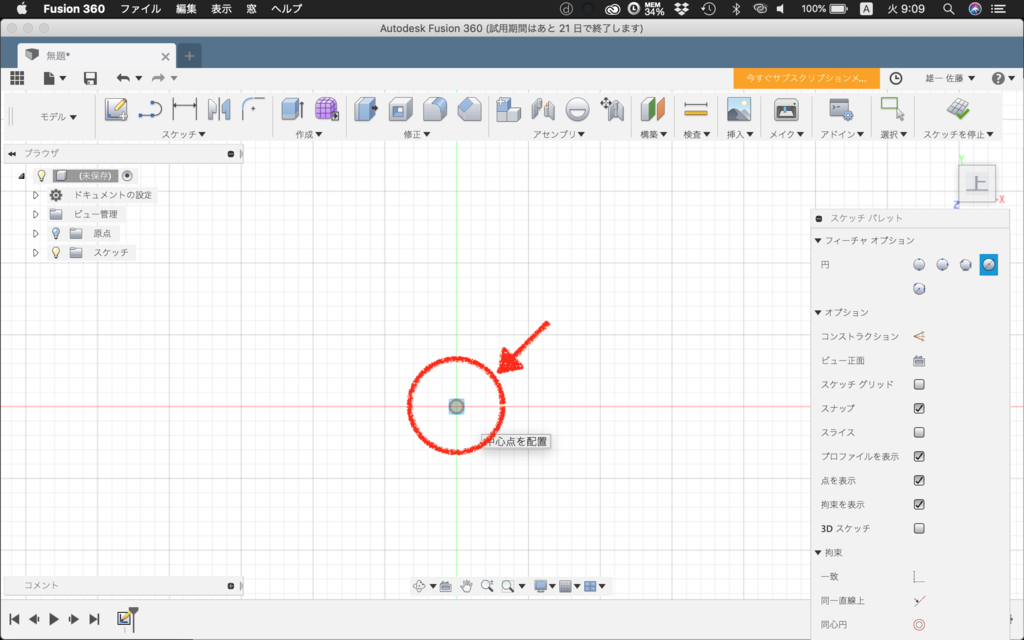This screenshot has width=1024, height=640.
Task: Select the Extrude tool
Action: click(293, 109)
